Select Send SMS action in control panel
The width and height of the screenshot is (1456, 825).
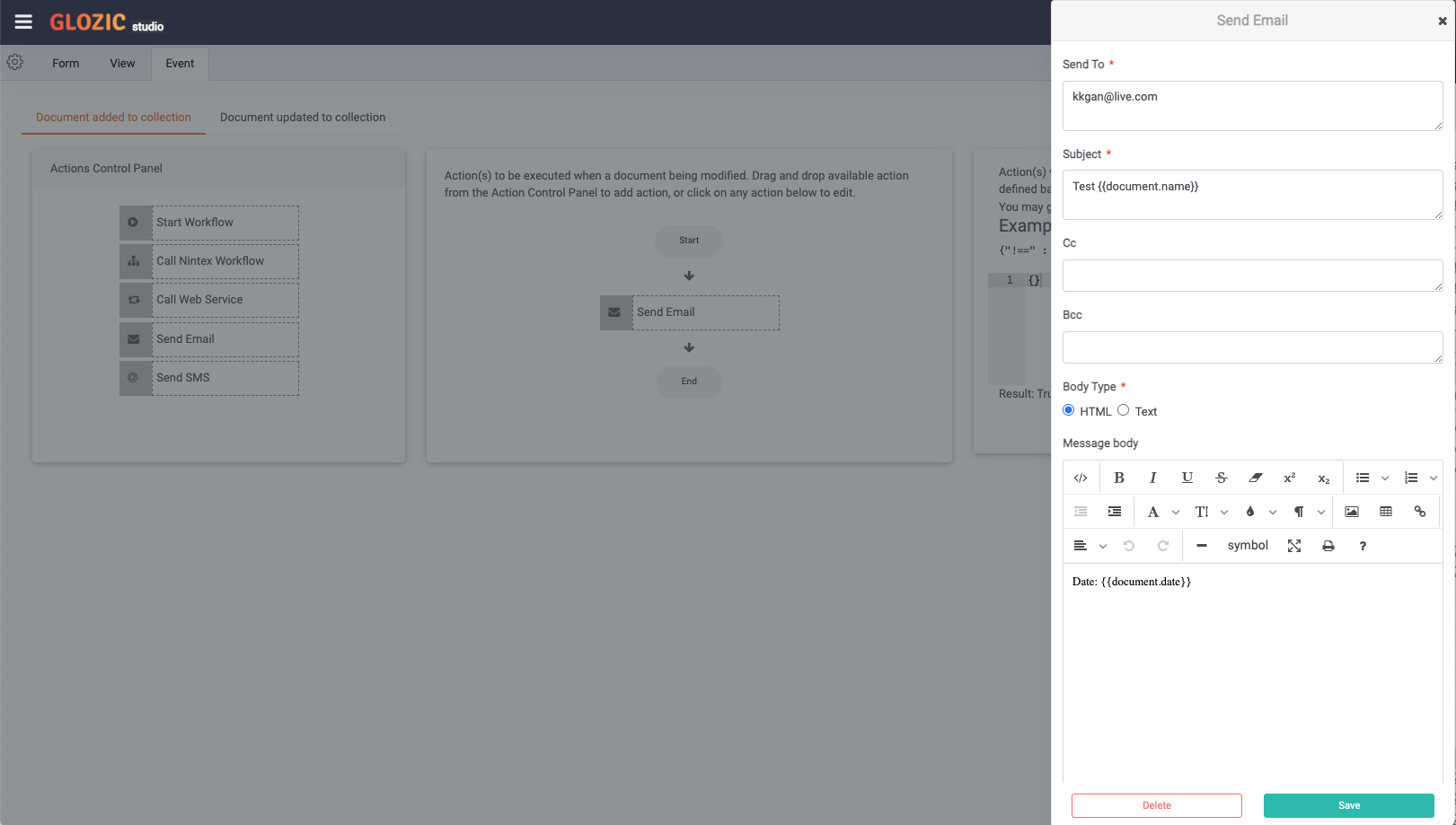[x=209, y=378]
